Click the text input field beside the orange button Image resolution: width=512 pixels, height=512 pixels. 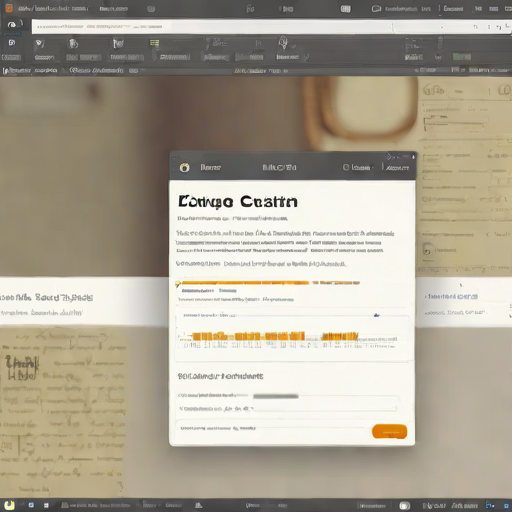click(x=272, y=428)
